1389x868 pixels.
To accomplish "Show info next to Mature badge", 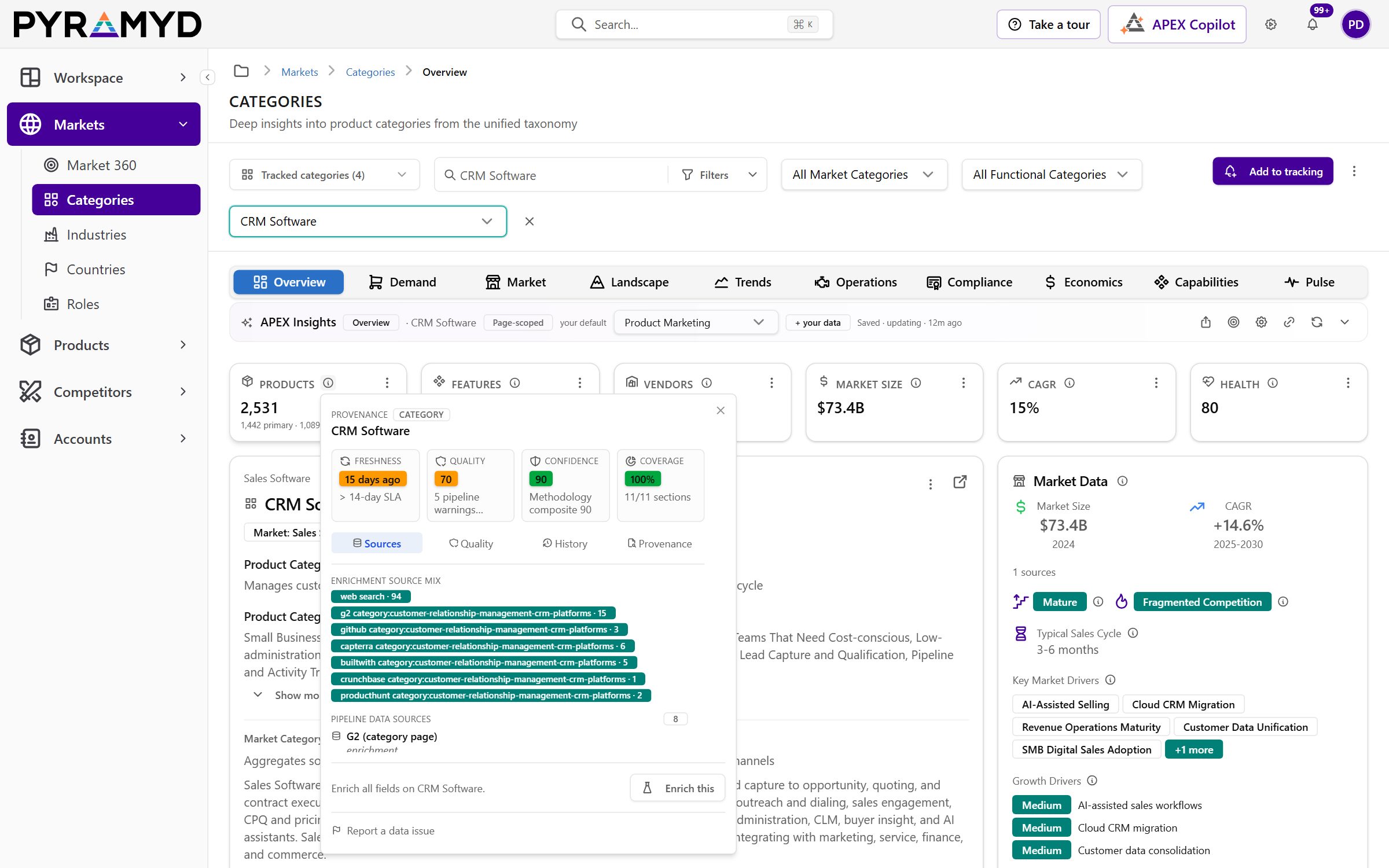I will (1098, 602).
